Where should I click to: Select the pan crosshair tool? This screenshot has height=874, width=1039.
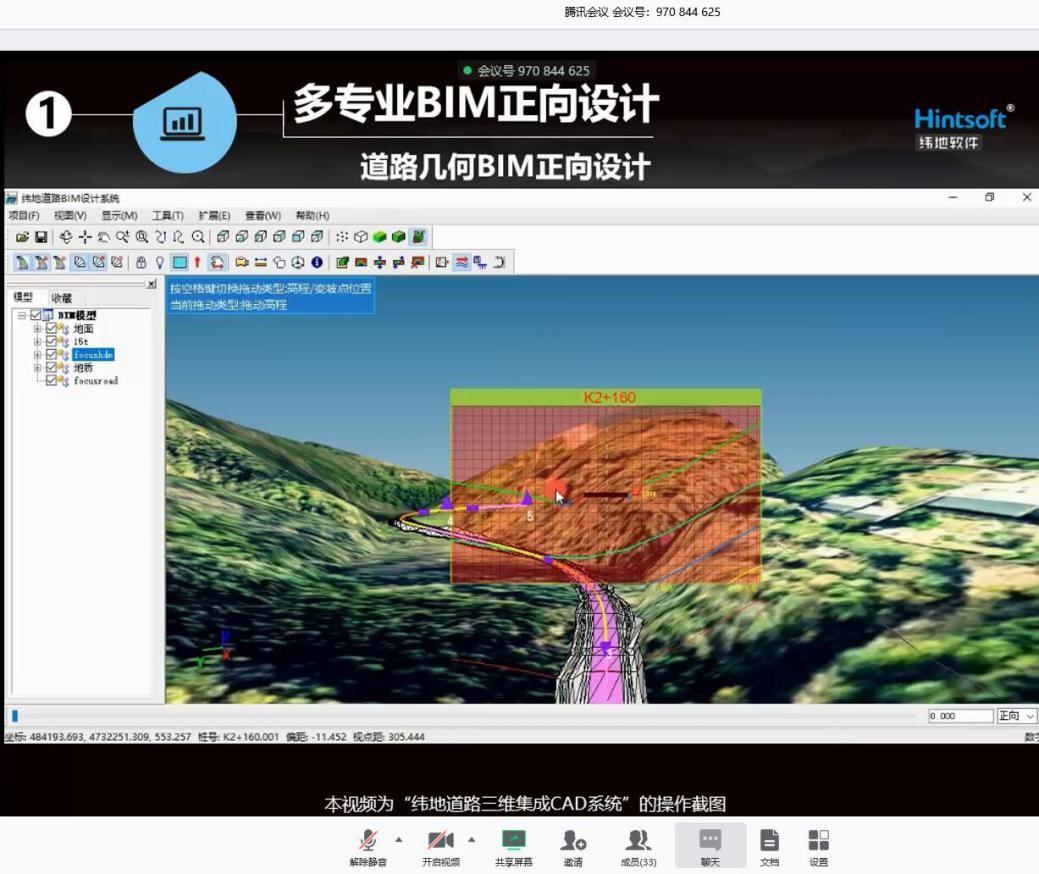pos(85,237)
